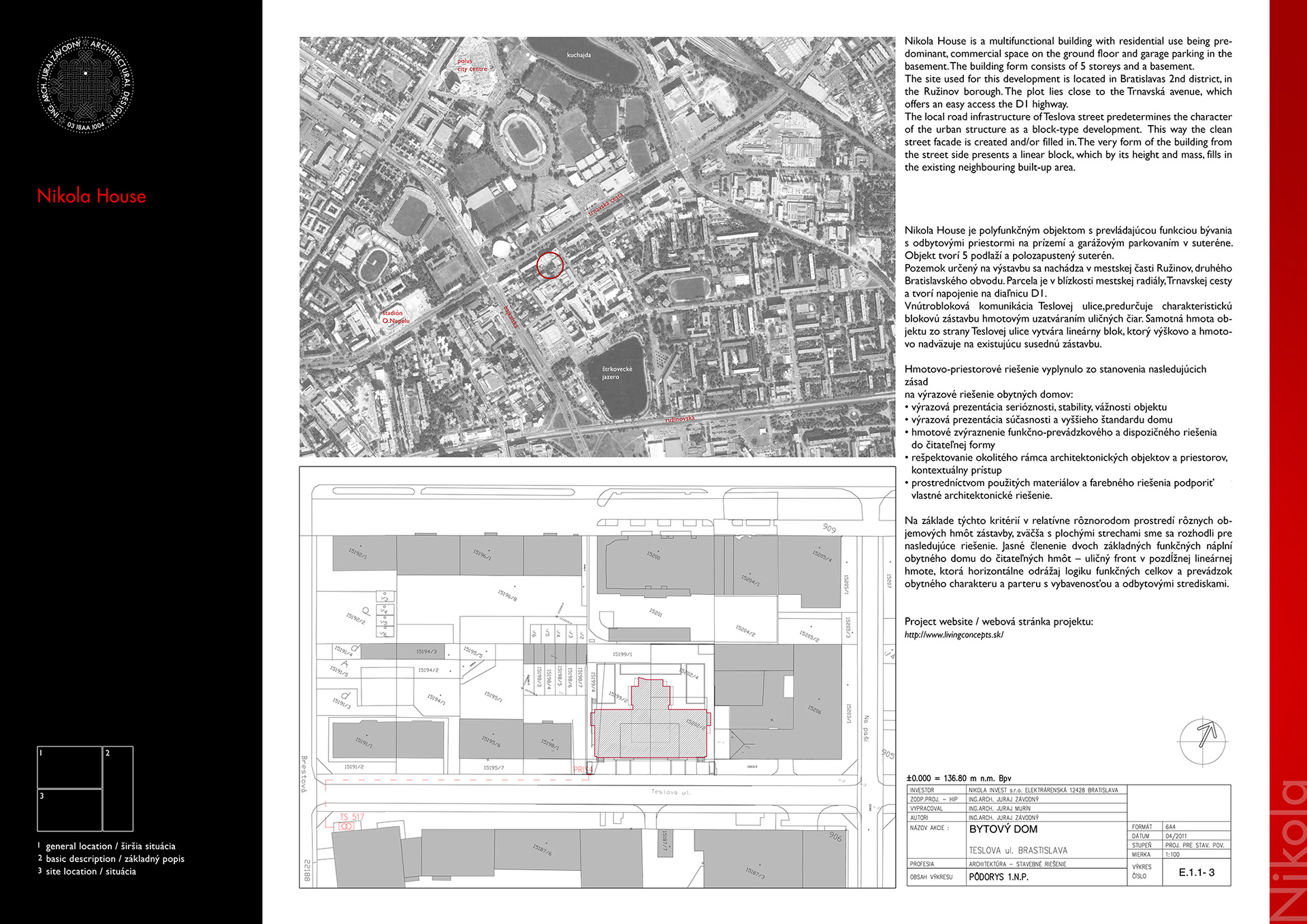Click parcel number 906
This screenshot has width=1307, height=924.
point(835,836)
